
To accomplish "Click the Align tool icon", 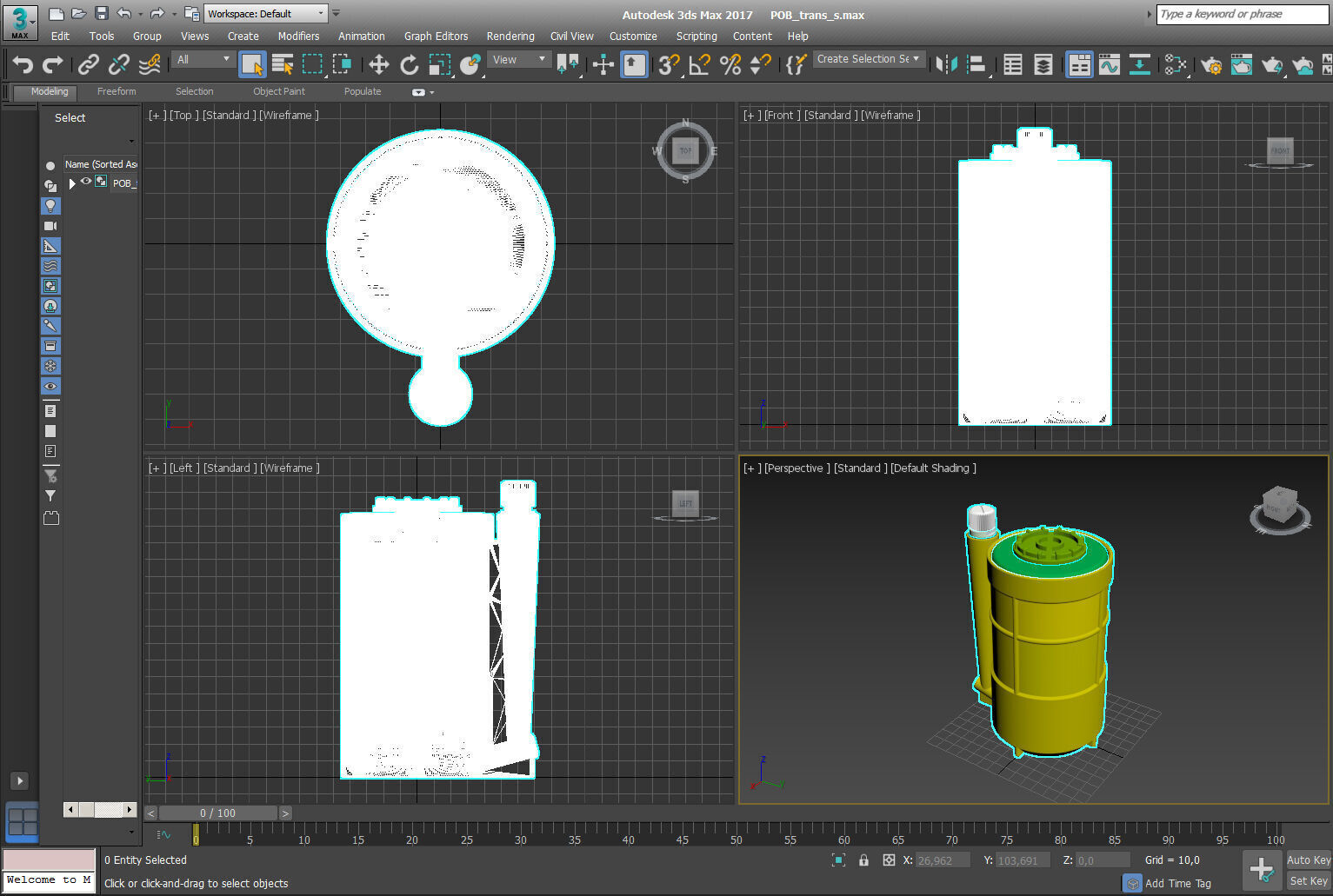I will (976, 64).
